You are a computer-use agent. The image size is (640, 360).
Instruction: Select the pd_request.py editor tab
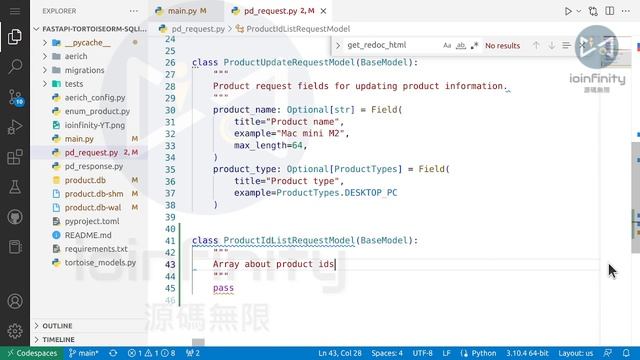[x=279, y=11]
